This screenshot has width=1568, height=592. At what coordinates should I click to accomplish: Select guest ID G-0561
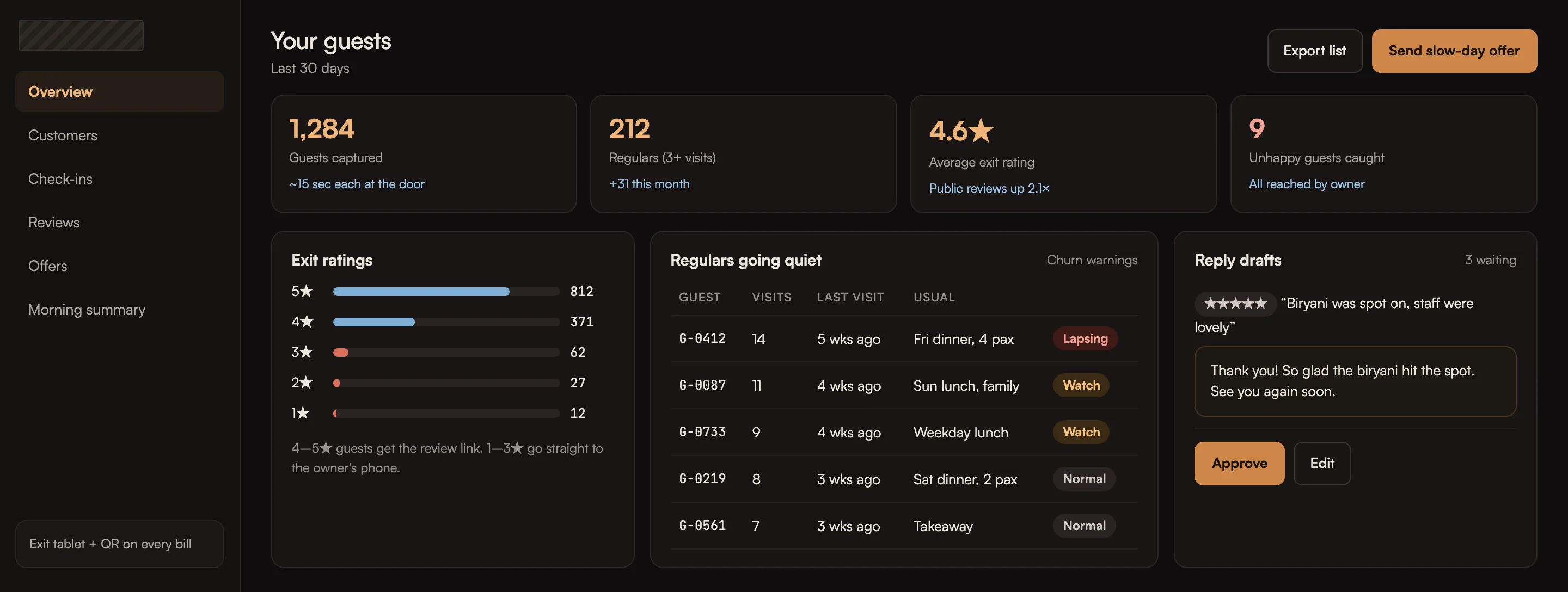tap(702, 526)
